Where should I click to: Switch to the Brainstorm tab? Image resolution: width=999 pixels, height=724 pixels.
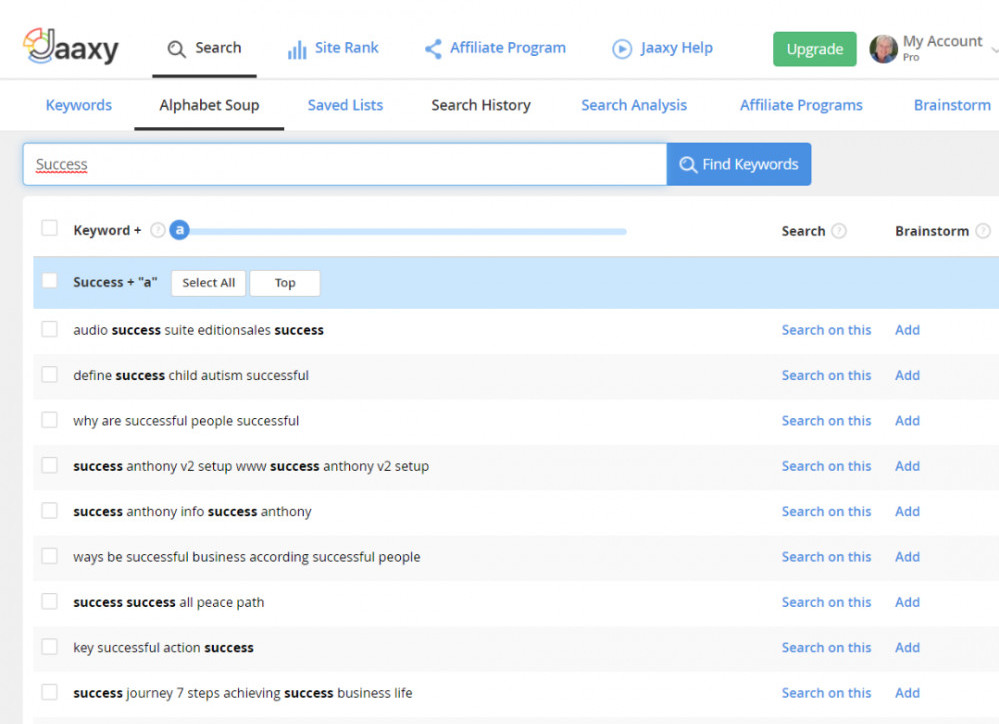952,105
